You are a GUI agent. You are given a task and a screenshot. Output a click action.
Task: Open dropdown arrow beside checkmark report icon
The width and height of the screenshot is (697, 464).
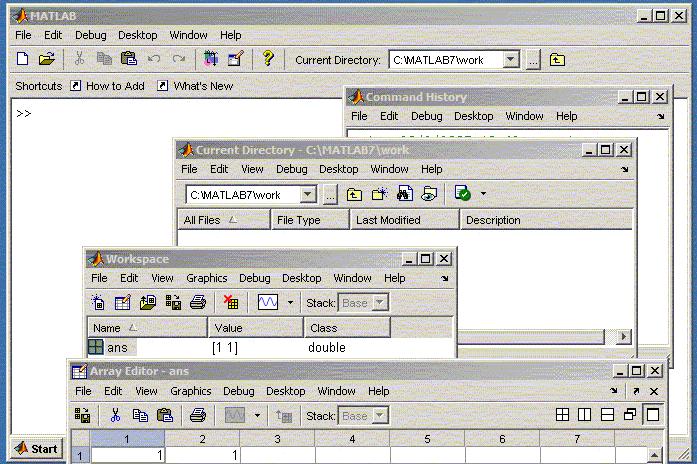point(483,194)
